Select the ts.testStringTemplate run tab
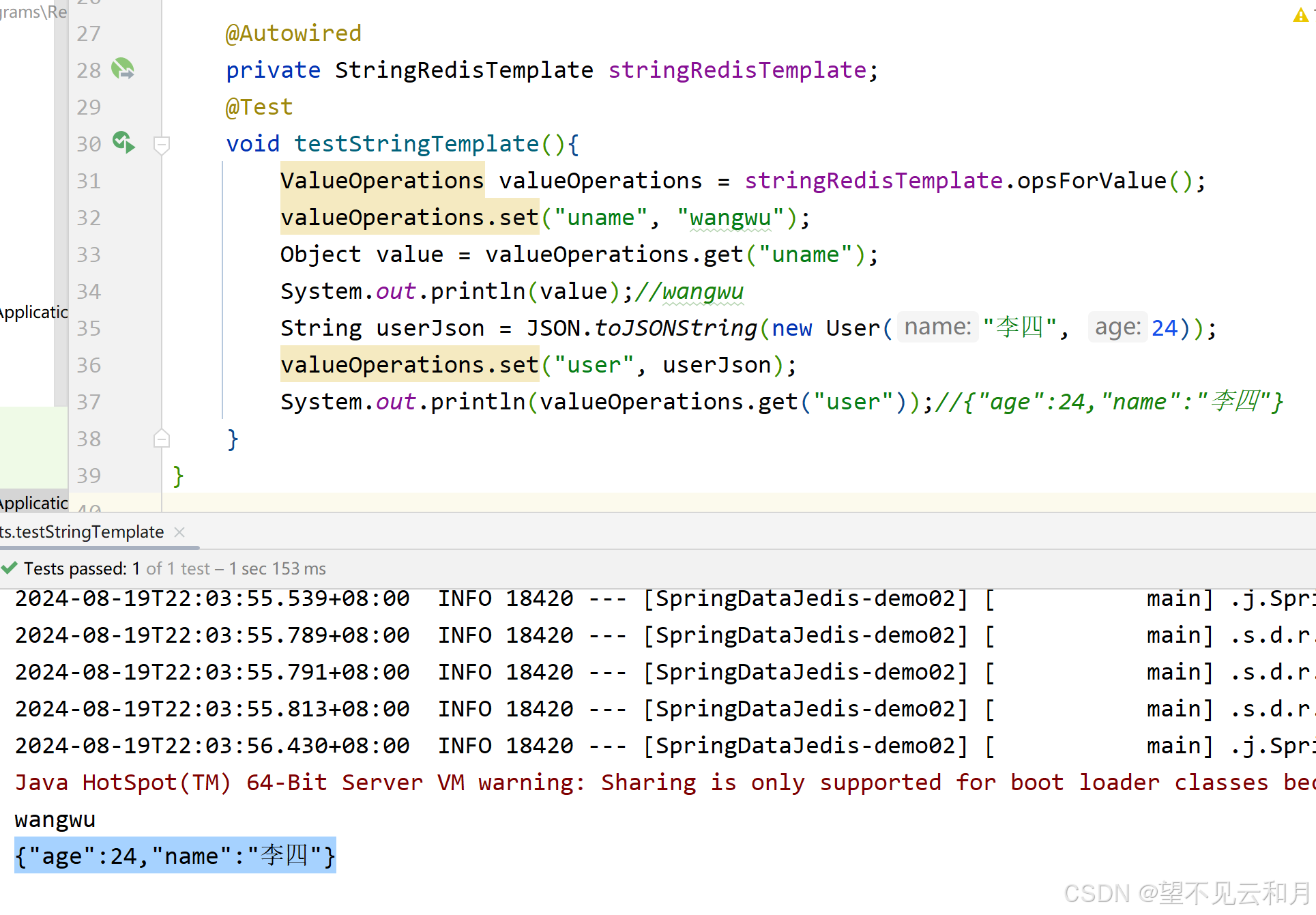The image size is (1316, 915). coord(82,532)
